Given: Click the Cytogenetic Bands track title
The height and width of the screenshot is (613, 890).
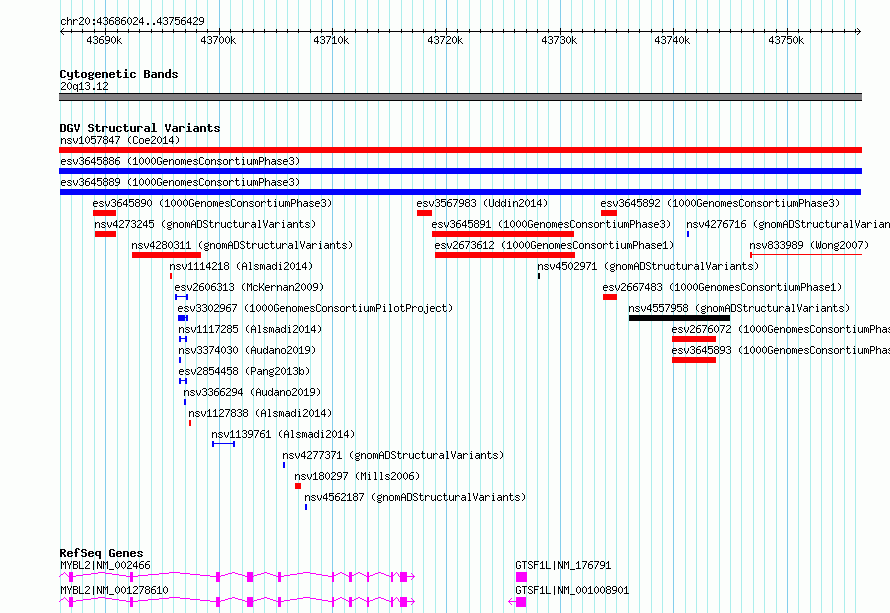Looking at the screenshot, I should (x=119, y=74).
